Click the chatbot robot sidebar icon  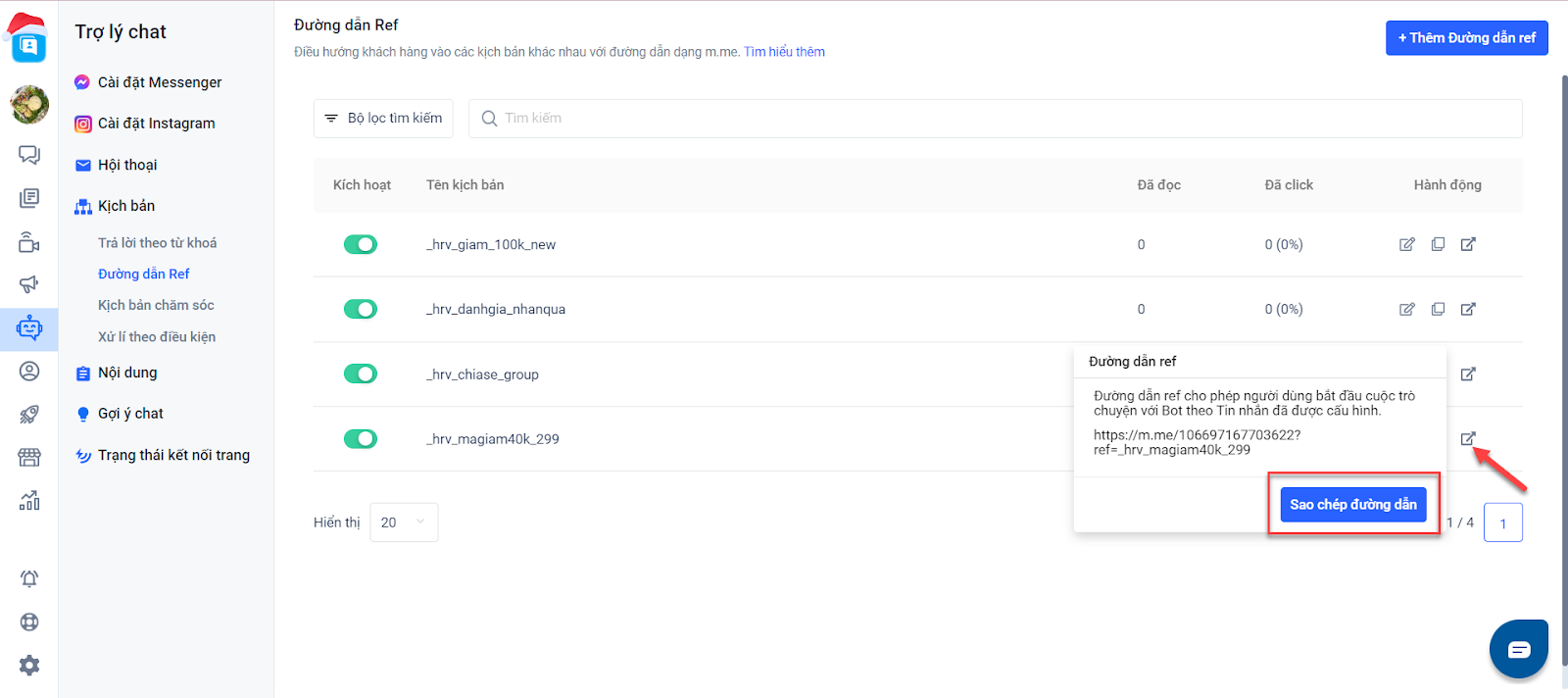(29, 327)
